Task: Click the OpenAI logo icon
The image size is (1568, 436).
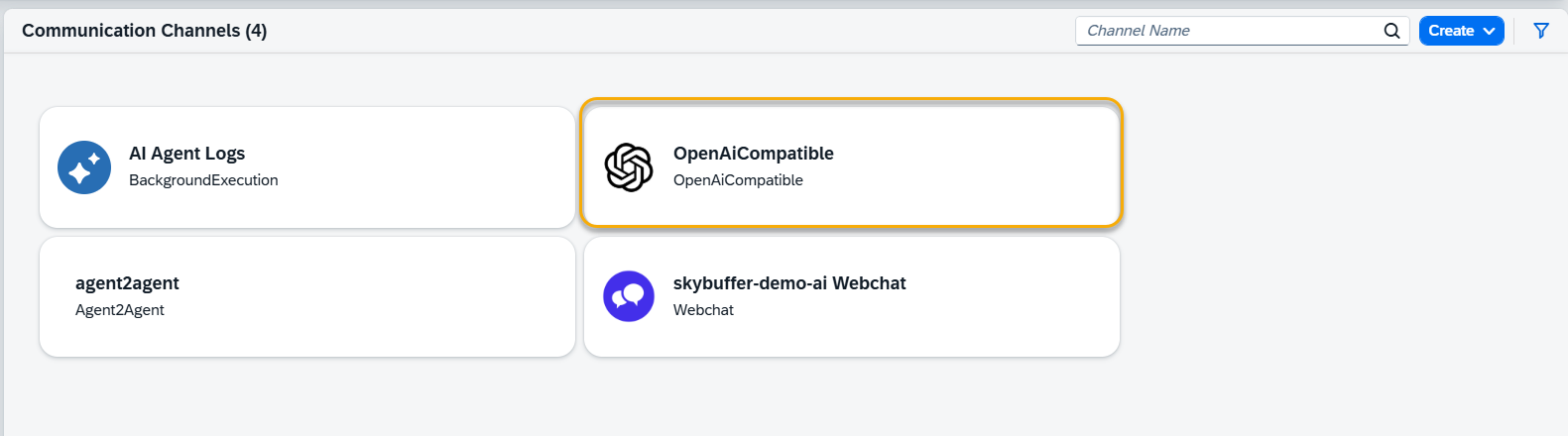Action: (x=629, y=167)
